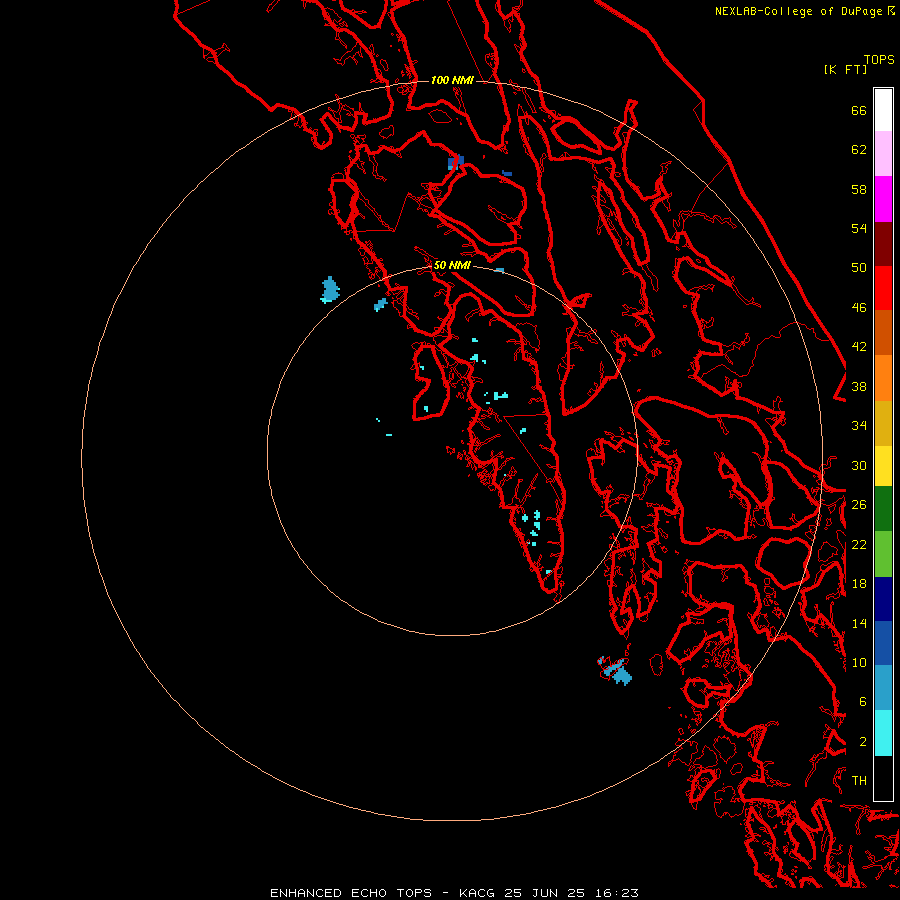The height and width of the screenshot is (900, 900).
Task: Click the '38' legend value
Action: click(x=859, y=387)
